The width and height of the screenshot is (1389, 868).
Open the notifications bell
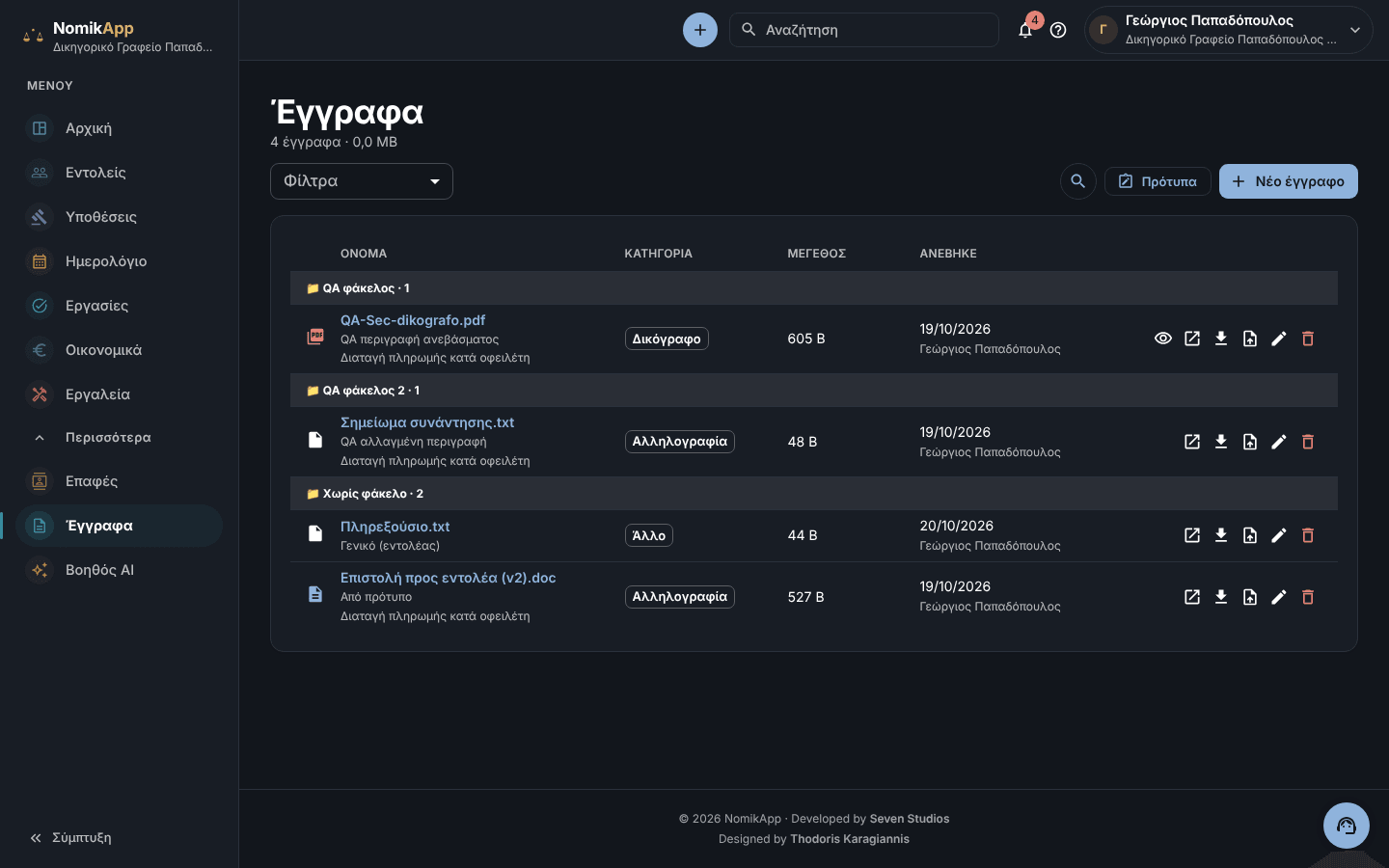(x=1025, y=30)
